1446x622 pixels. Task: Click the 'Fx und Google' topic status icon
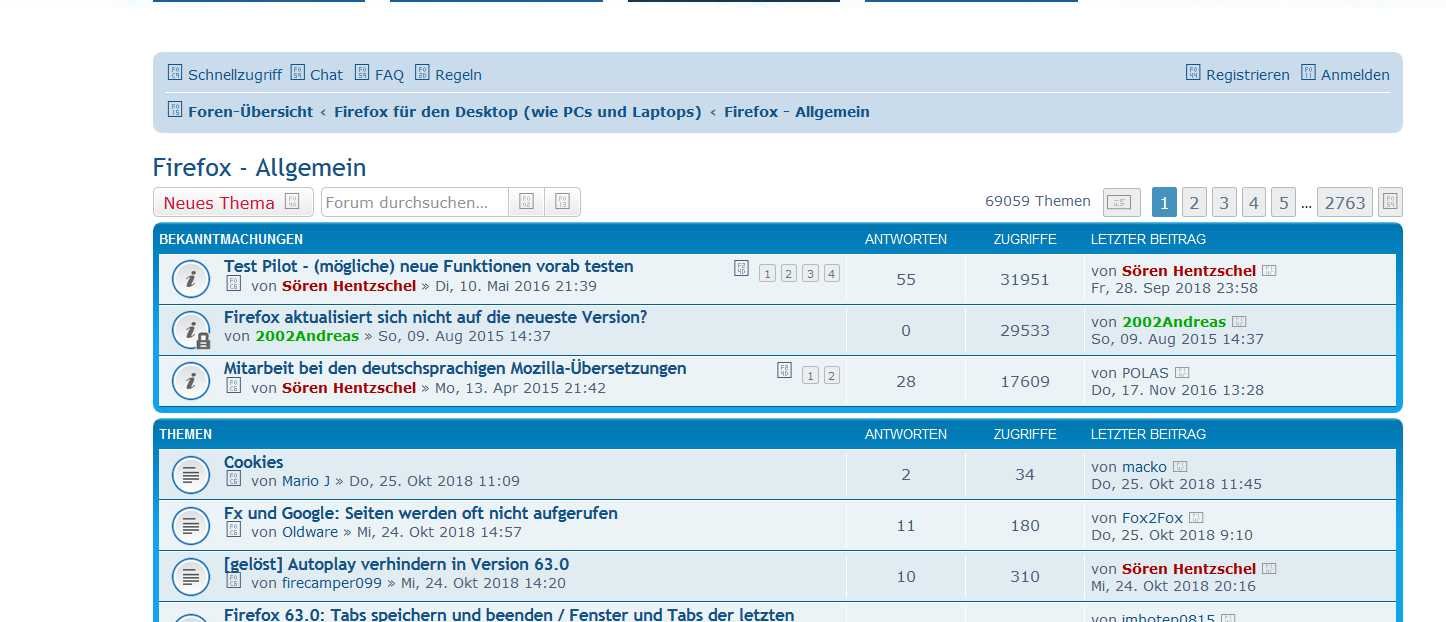190,526
